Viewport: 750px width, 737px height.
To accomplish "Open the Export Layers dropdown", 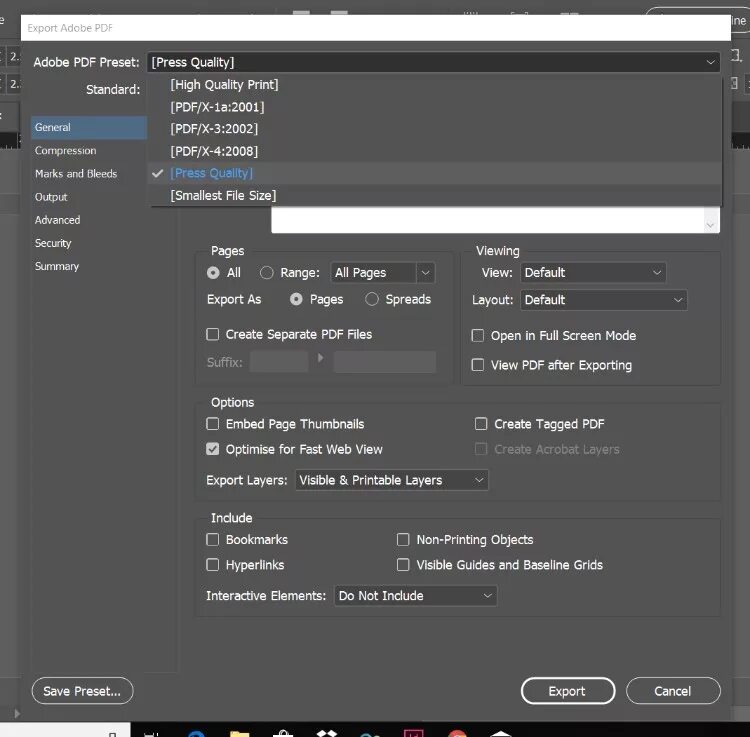I will (x=392, y=480).
